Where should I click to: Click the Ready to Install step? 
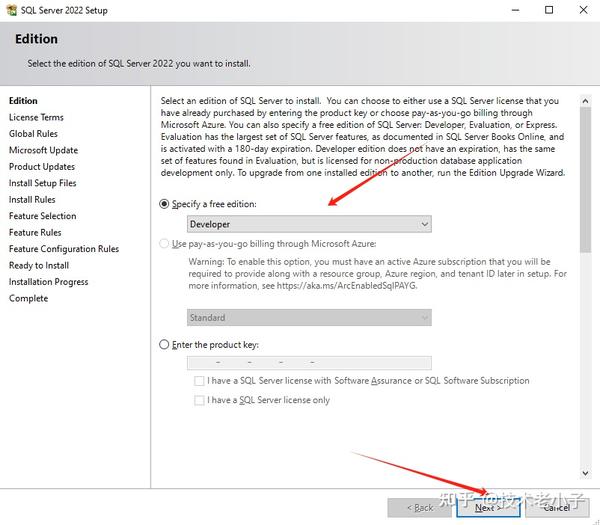pyautogui.click(x=39, y=265)
